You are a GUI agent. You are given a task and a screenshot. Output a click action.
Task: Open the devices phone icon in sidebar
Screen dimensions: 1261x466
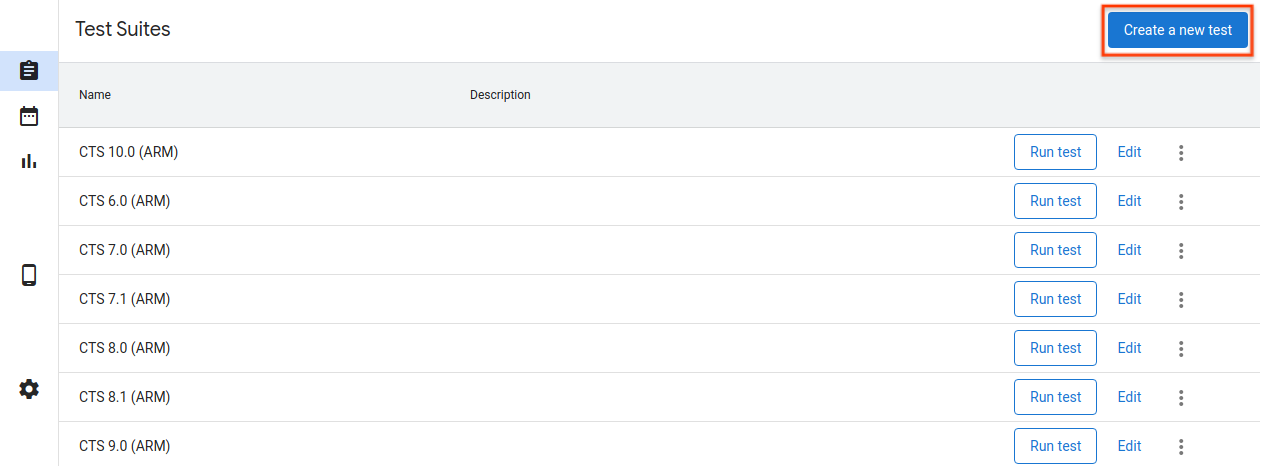click(29, 275)
